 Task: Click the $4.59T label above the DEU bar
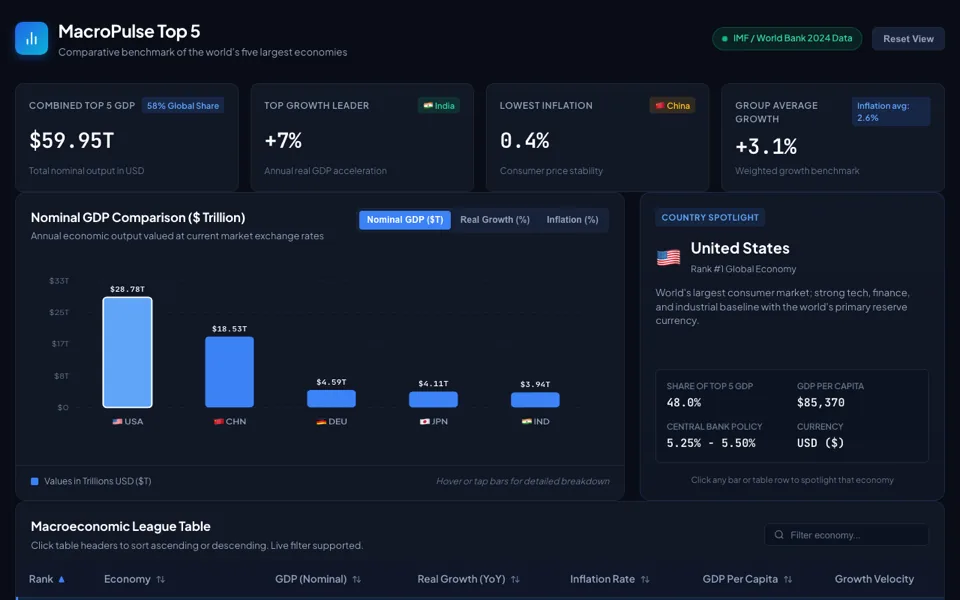point(331,382)
